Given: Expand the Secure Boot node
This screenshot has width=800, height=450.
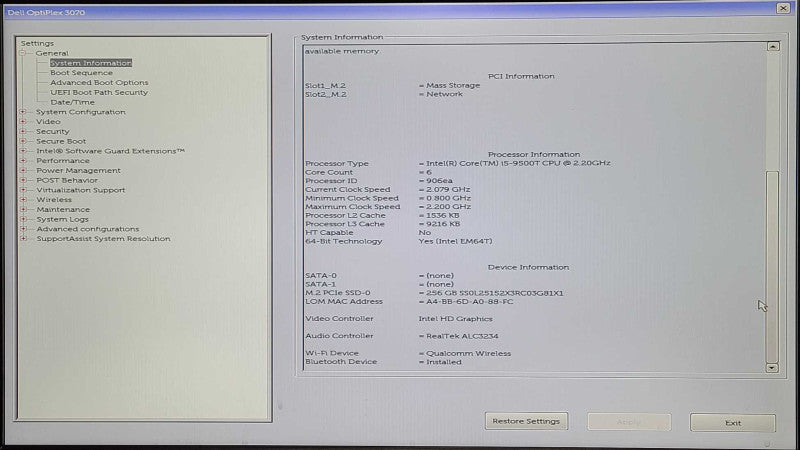Looking at the screenshot, I should (23, 141).
